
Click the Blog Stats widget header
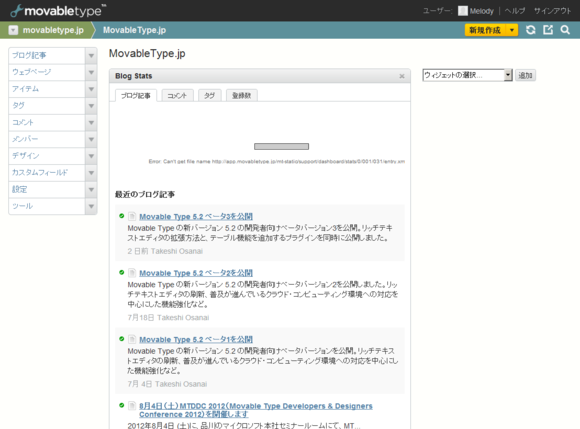(260, 76)
